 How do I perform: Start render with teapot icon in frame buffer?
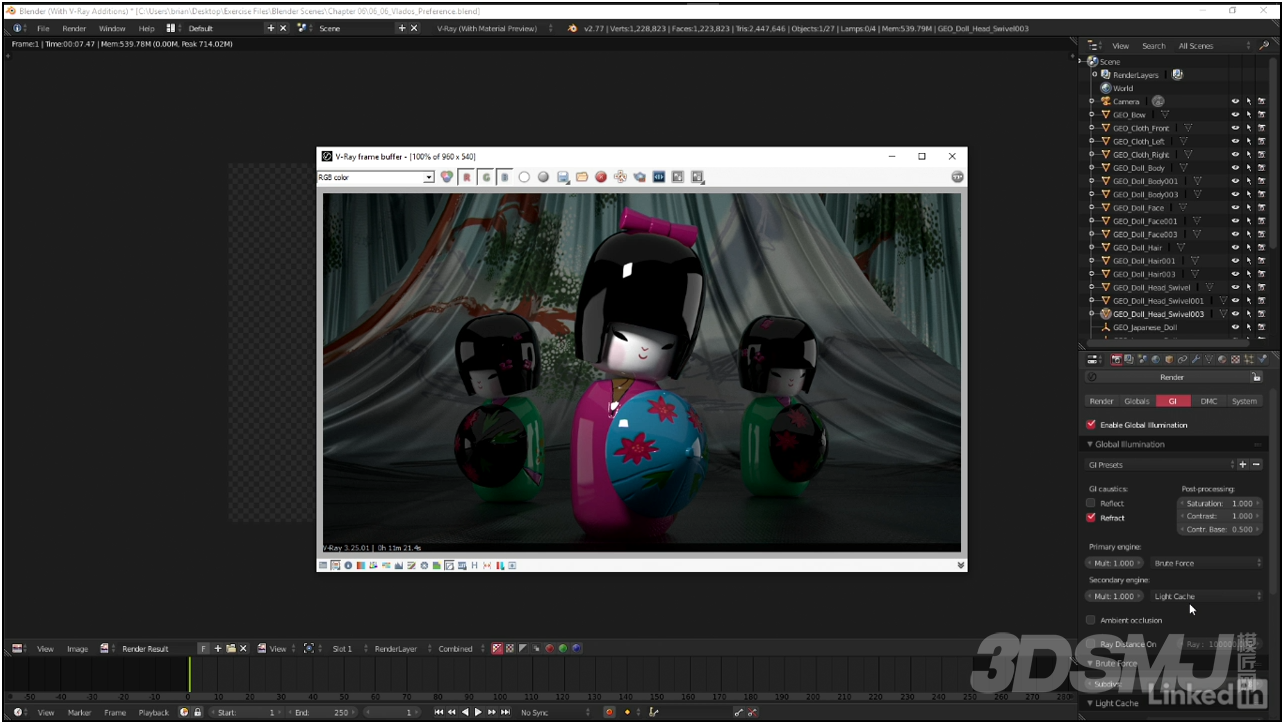click(639, 177)
